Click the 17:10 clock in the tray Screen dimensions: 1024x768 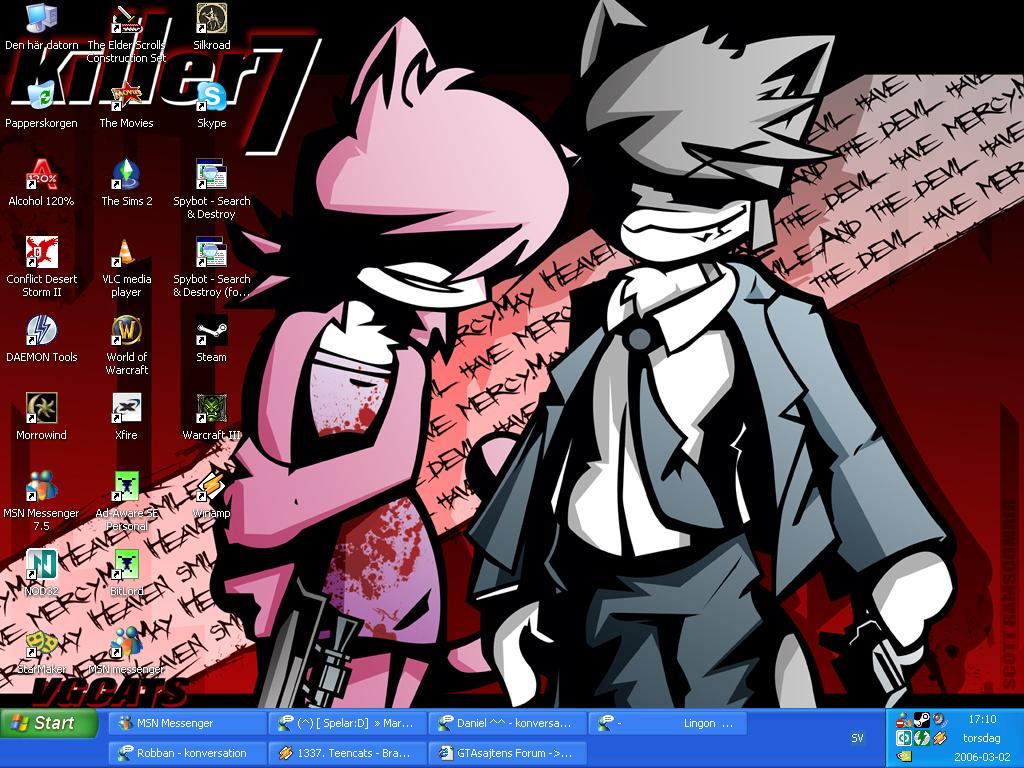pyautogui.click(x=982, y=719)
